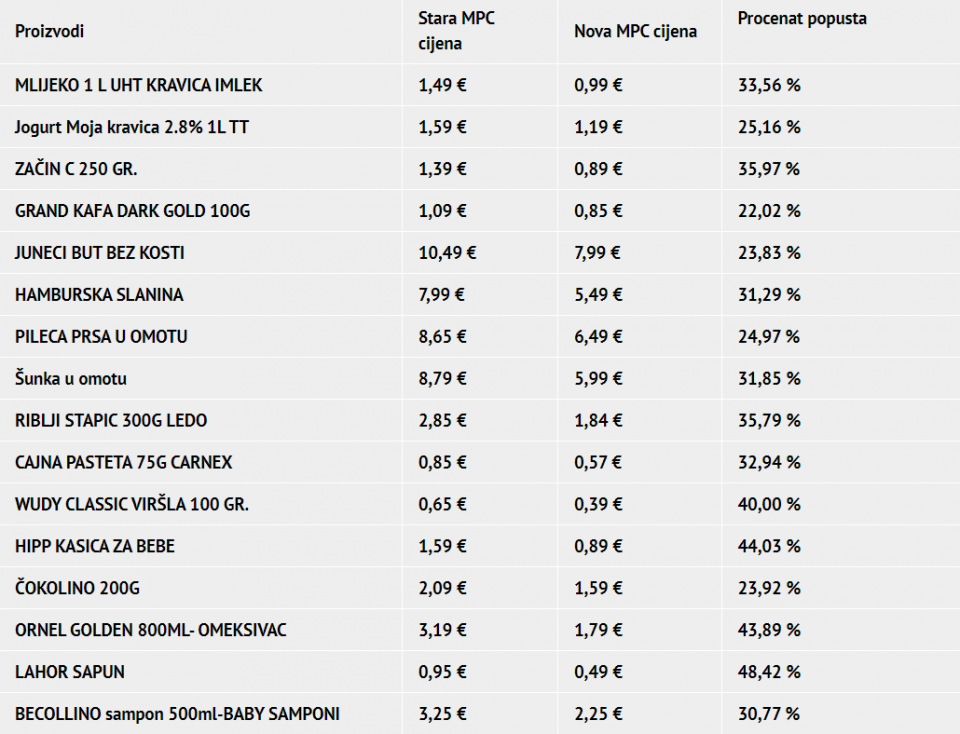
Task: Select HAMBURSKA SLANINA product
Action: click(x=99, y=296)
